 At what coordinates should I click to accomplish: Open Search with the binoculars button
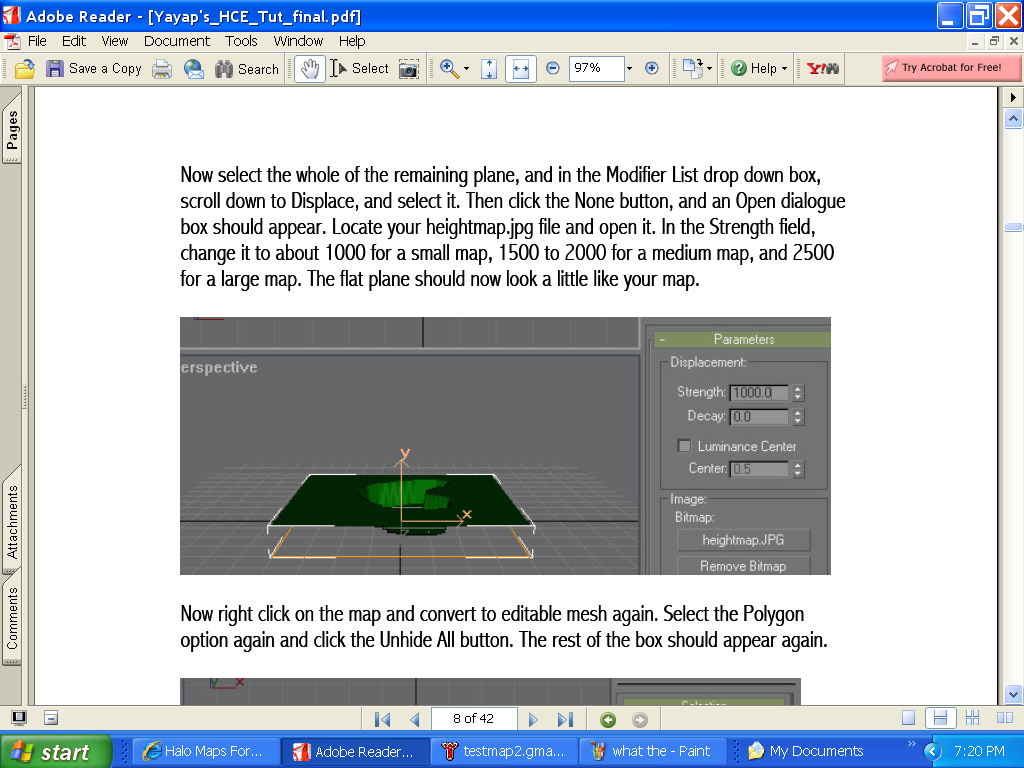point(247,69)
